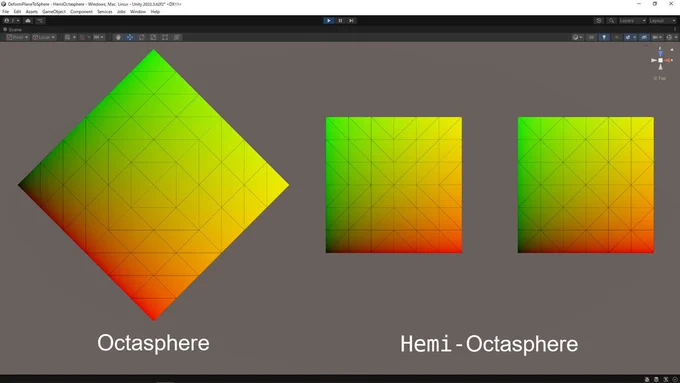The height and width of the screenshot is (383, 680).
Task: Open the Pivot handle position dropdown
Action: tap(17, 37)
